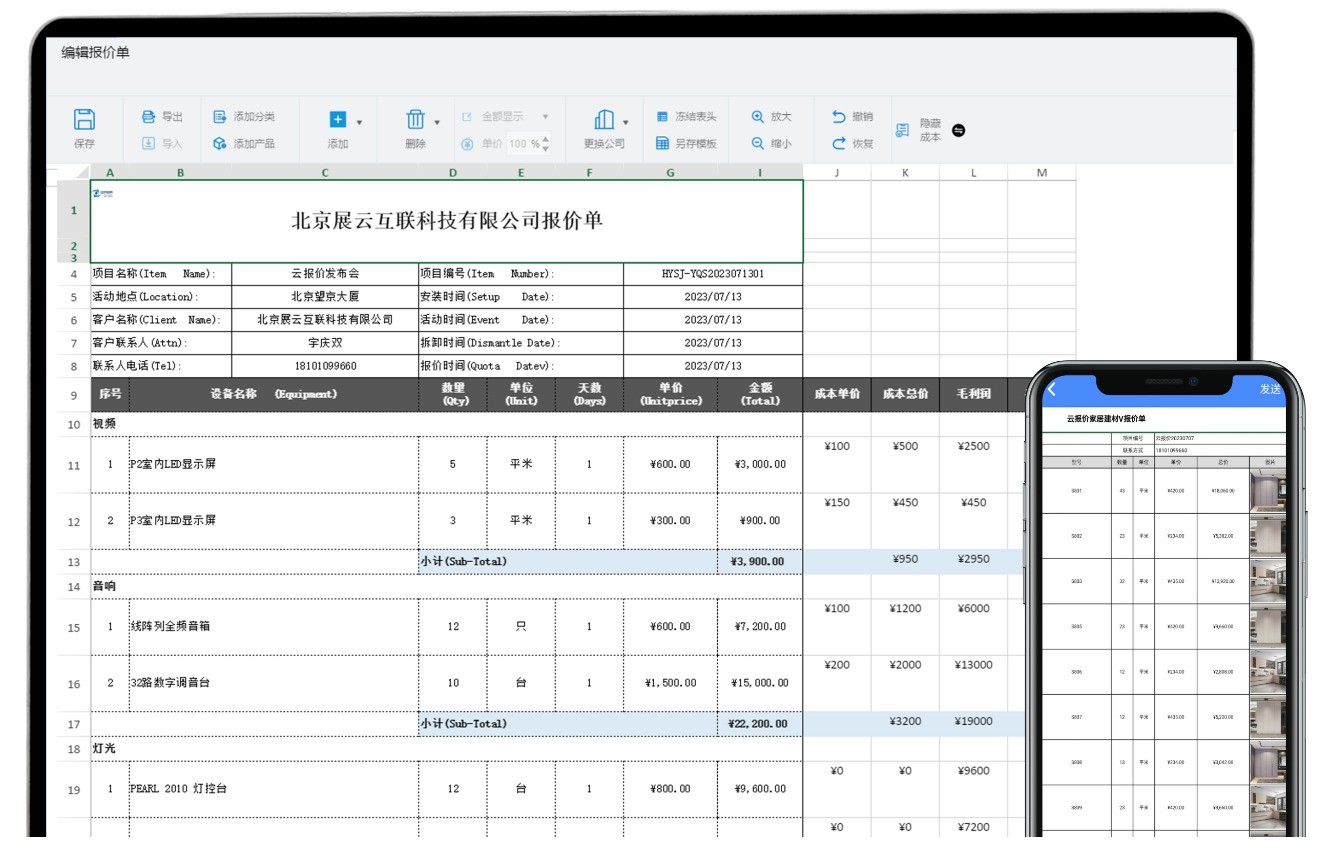Image resolution: width=1327 pixels, height=850 pixels.
Task: Tap the 发送 (Send) button on phone
Action: [x=1272, y=391]
